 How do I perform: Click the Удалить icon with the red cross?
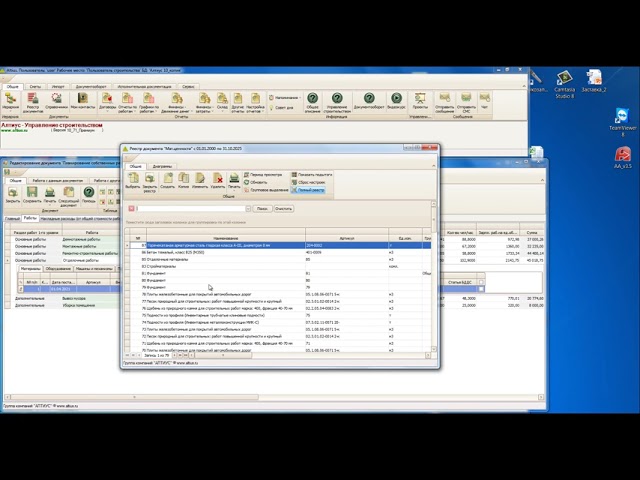[218, 179]
